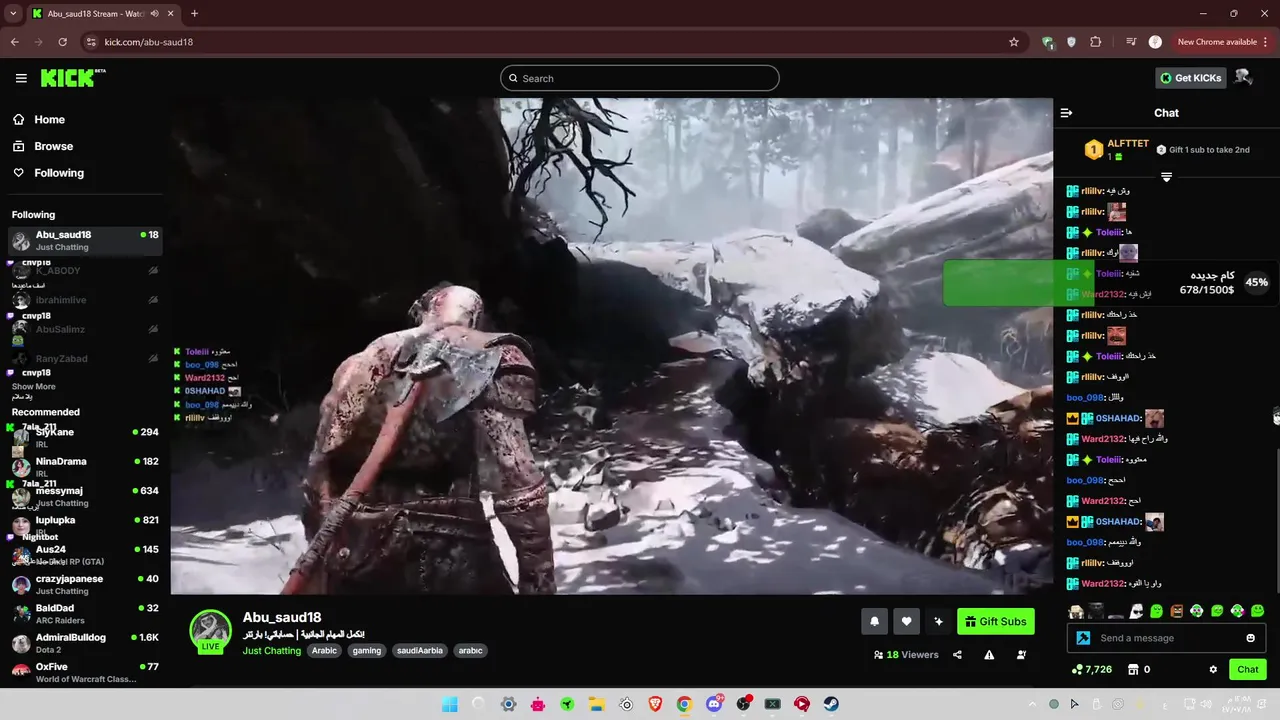
Task: Click the Get KICKs button
Action: click(x=1190, y=78)
